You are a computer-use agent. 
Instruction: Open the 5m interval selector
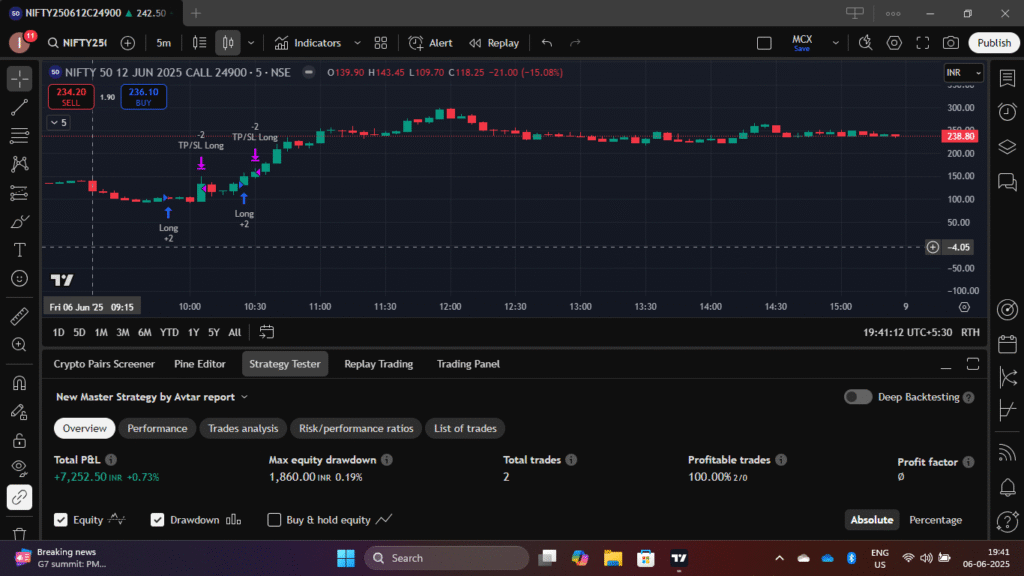[163, 43]
